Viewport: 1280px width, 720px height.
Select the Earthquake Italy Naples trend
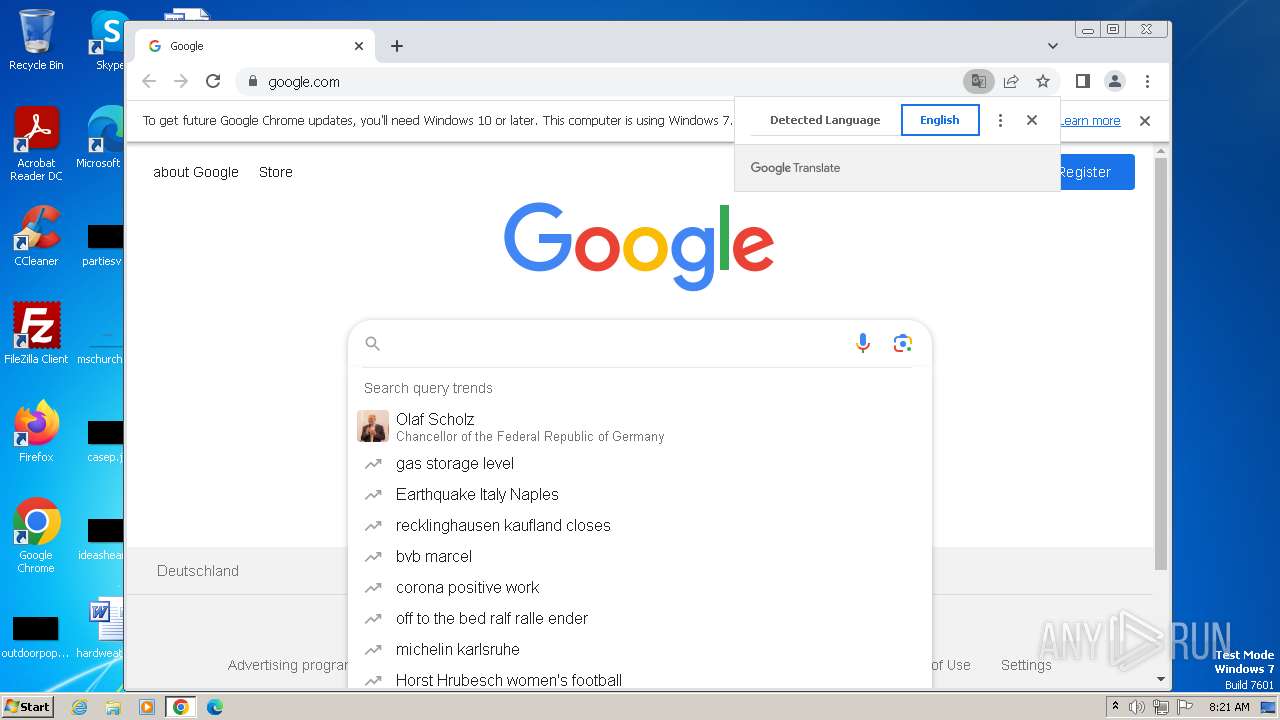coord(640,494)
